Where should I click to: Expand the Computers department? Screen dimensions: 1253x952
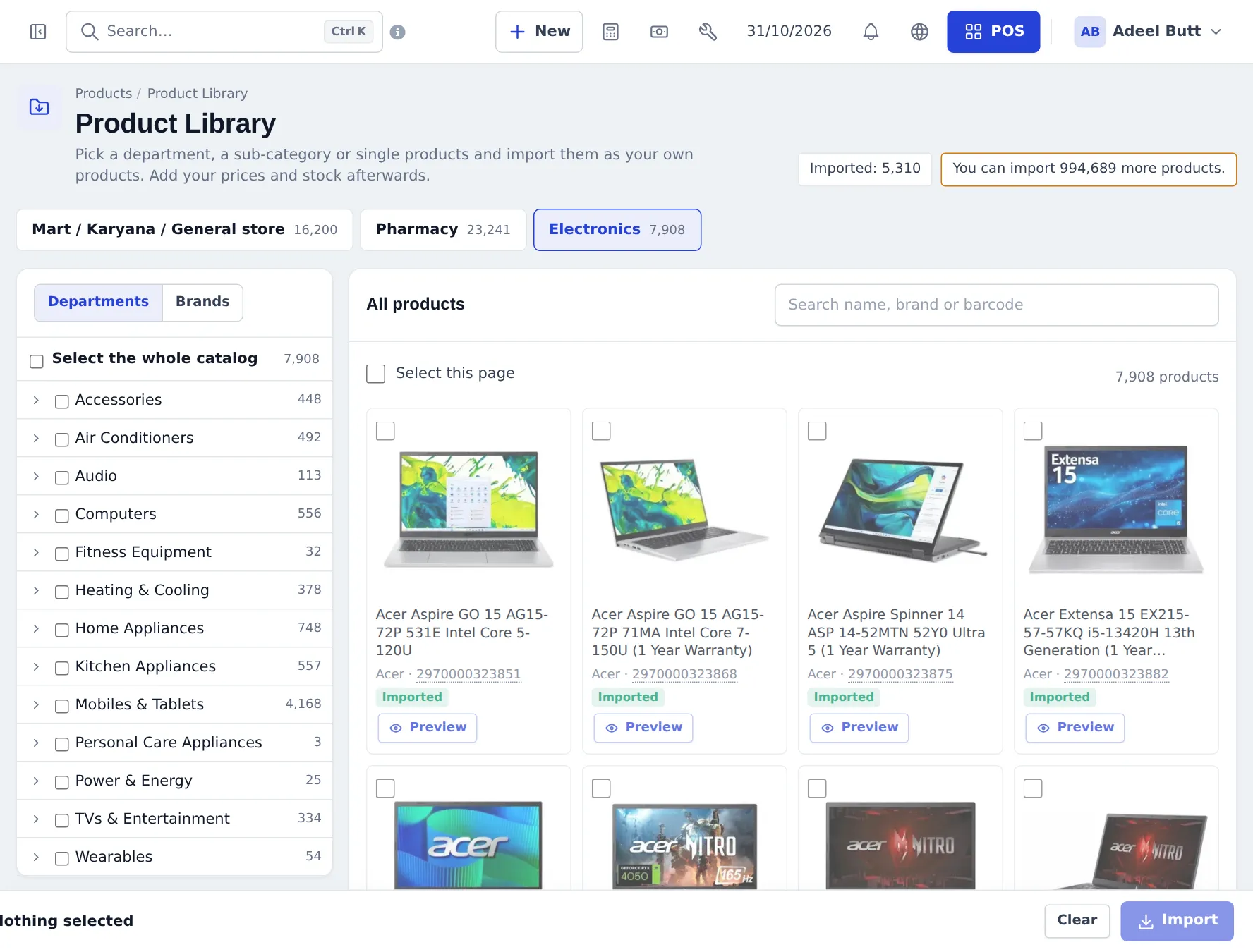click(36, 514)
